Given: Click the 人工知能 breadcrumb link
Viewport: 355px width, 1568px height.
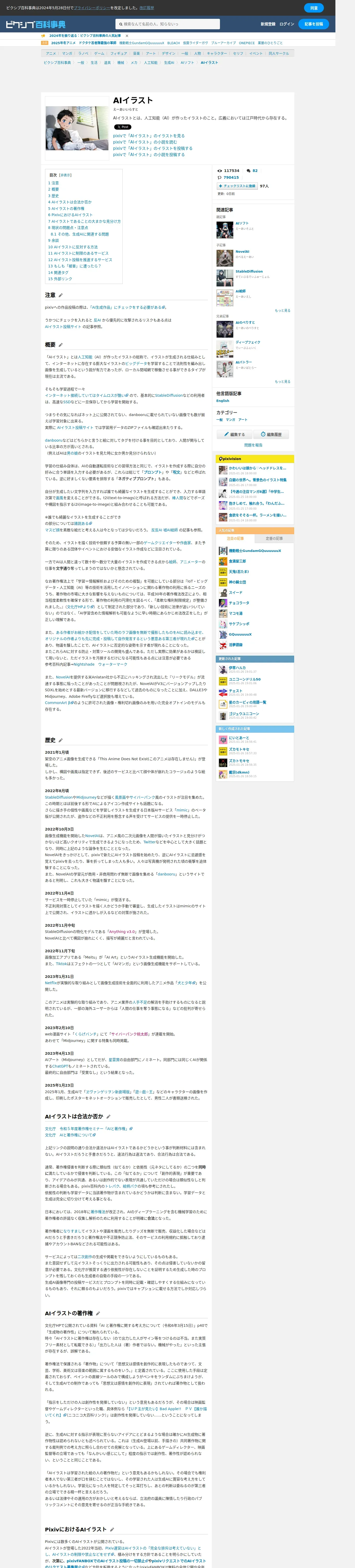Looking at the screenshot, I should pos(151,63).
